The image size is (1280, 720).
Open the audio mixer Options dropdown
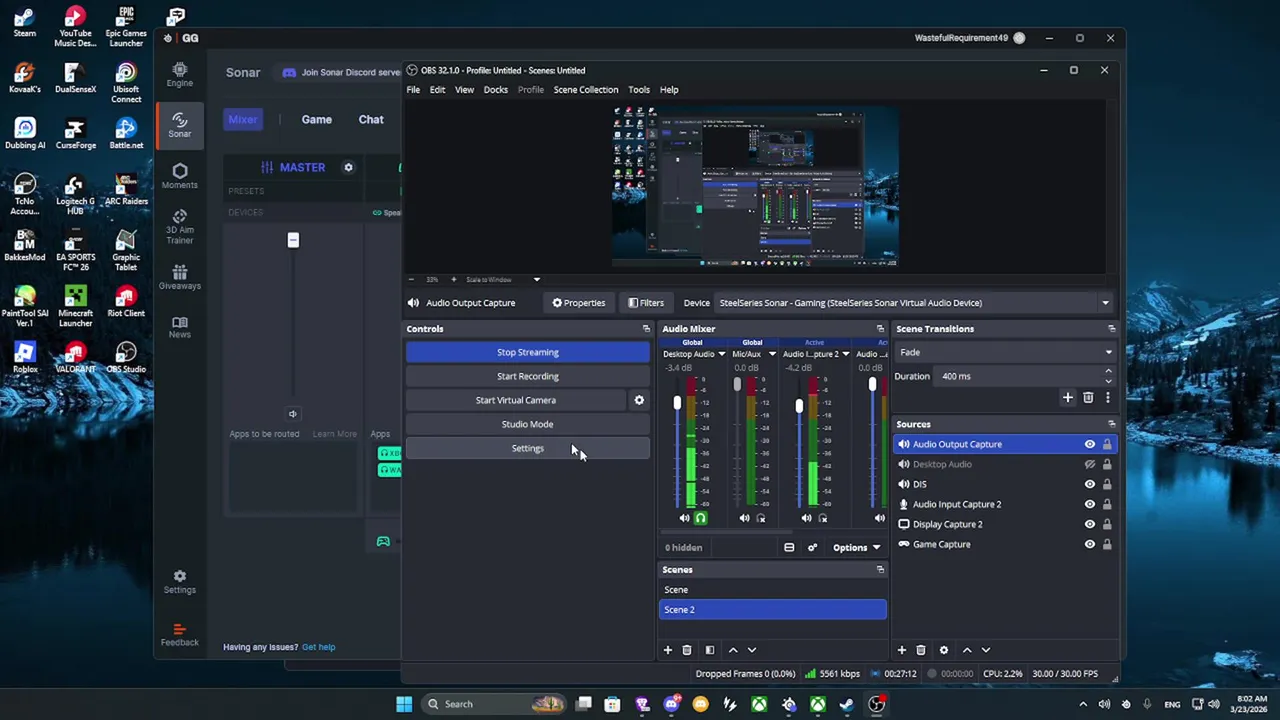[x=856, y=547]
